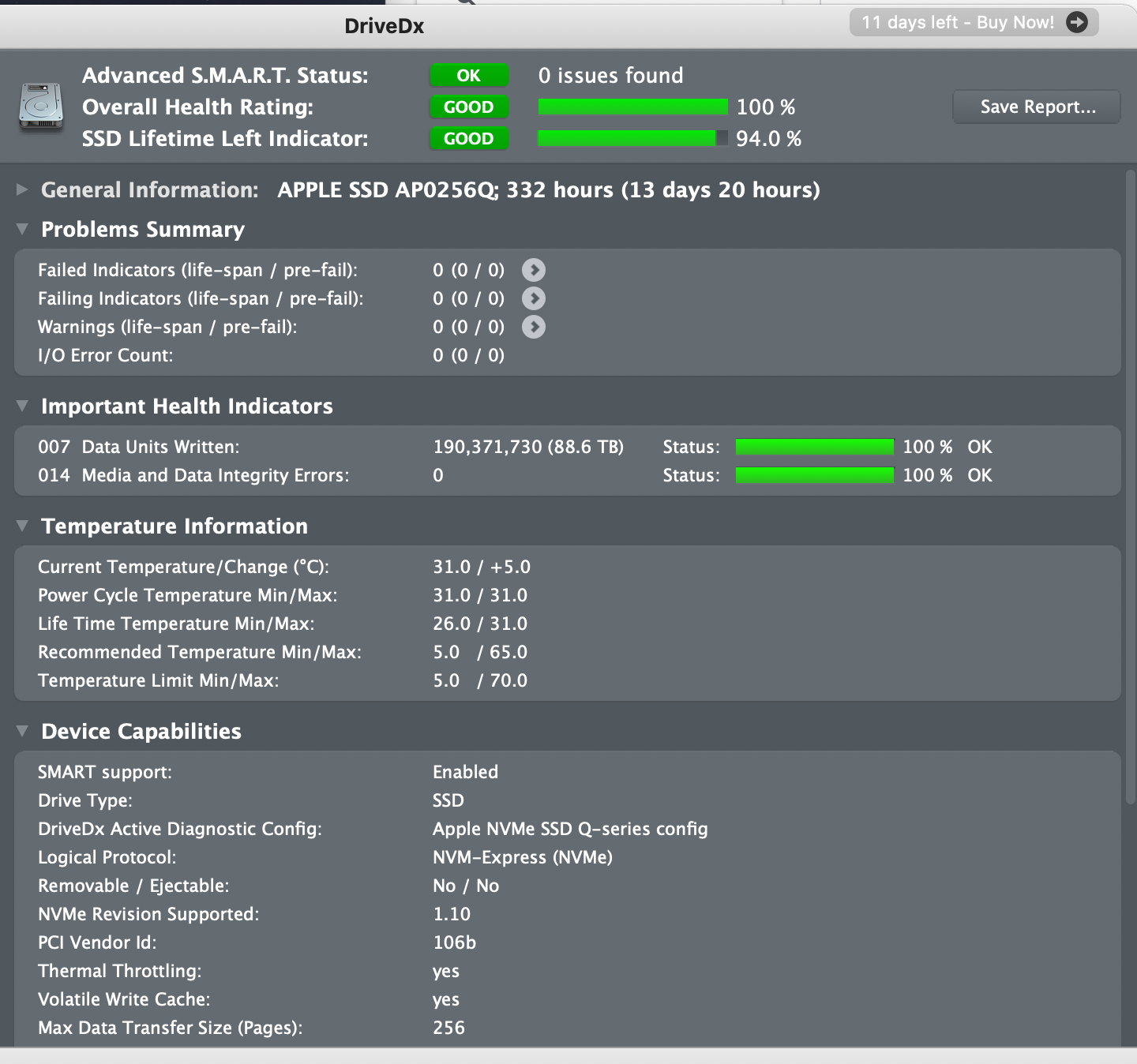Click the 'Enabled' value for SMART support
The width and height of the screenshot is (1137, 1064).
466,772
